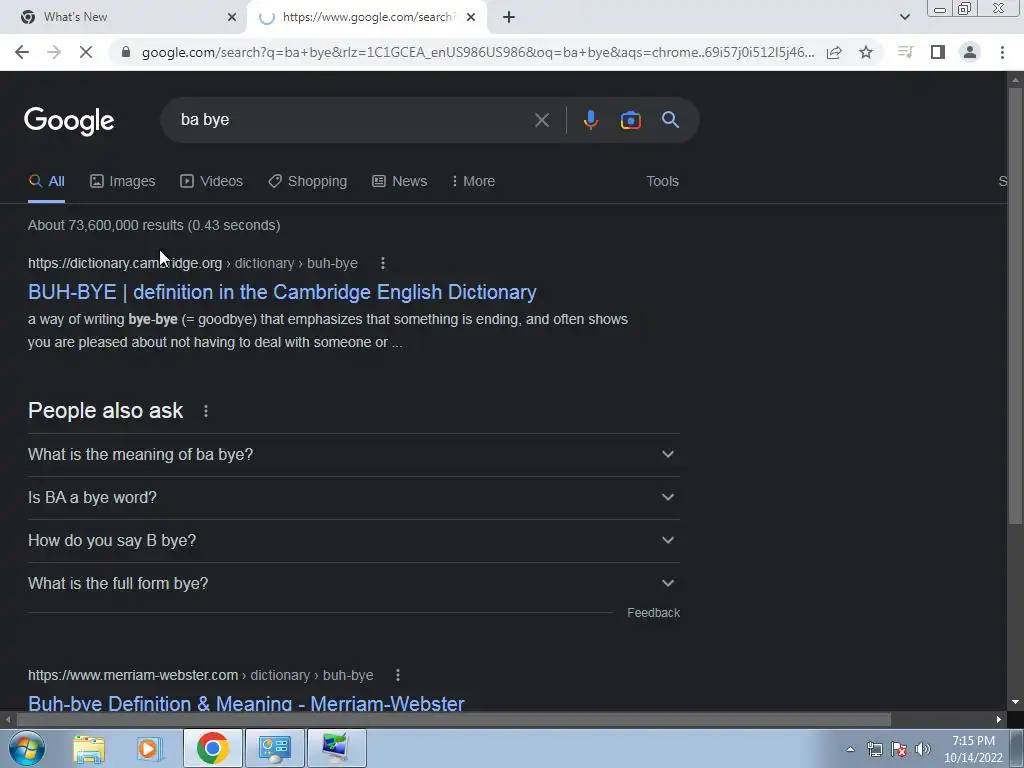Search by image with camera icon
The width and height of the screenshot is (1024, 768).
(630, 120)
